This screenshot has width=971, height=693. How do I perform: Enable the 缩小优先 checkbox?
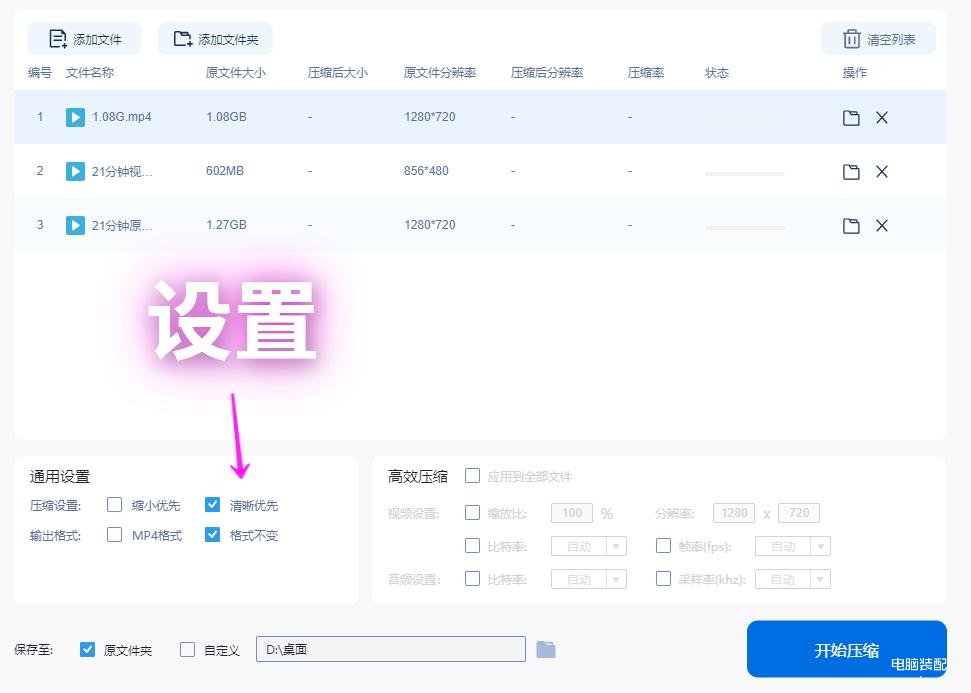115,505
